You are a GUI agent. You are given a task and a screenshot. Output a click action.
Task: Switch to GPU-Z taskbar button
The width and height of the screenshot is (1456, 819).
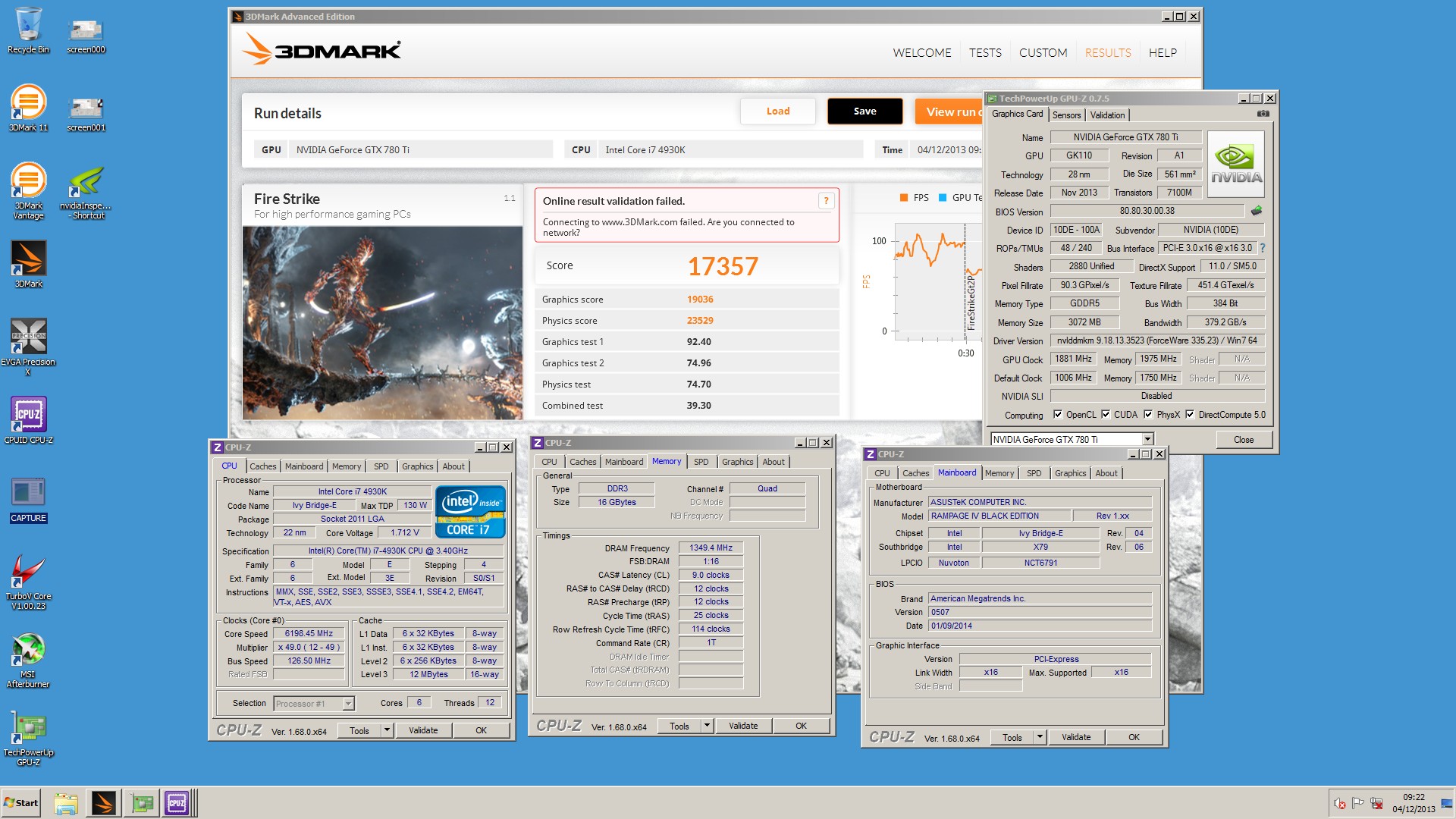pos(142,803)
